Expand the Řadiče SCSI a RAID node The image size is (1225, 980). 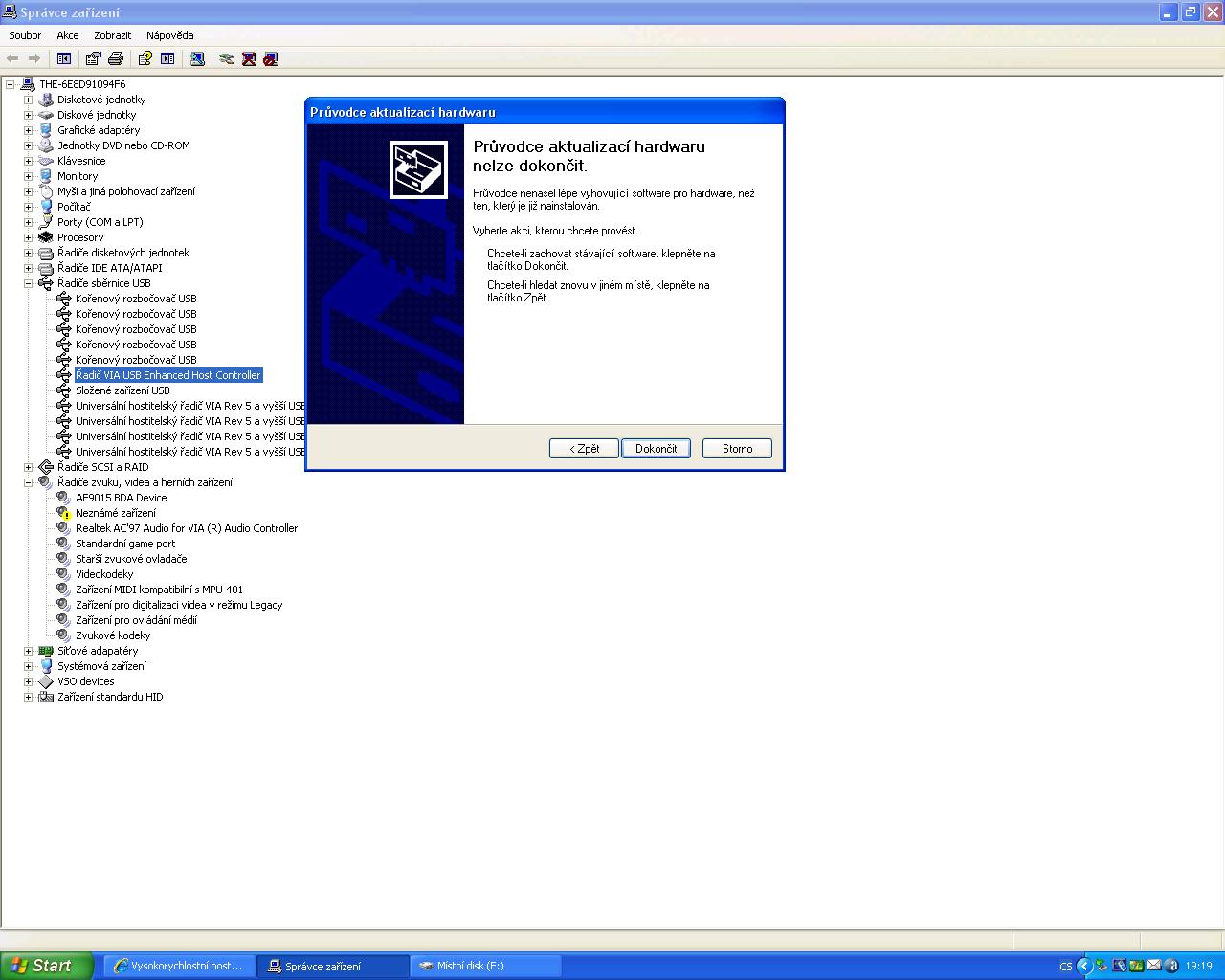pyautogui.click(x=28, y=467)
